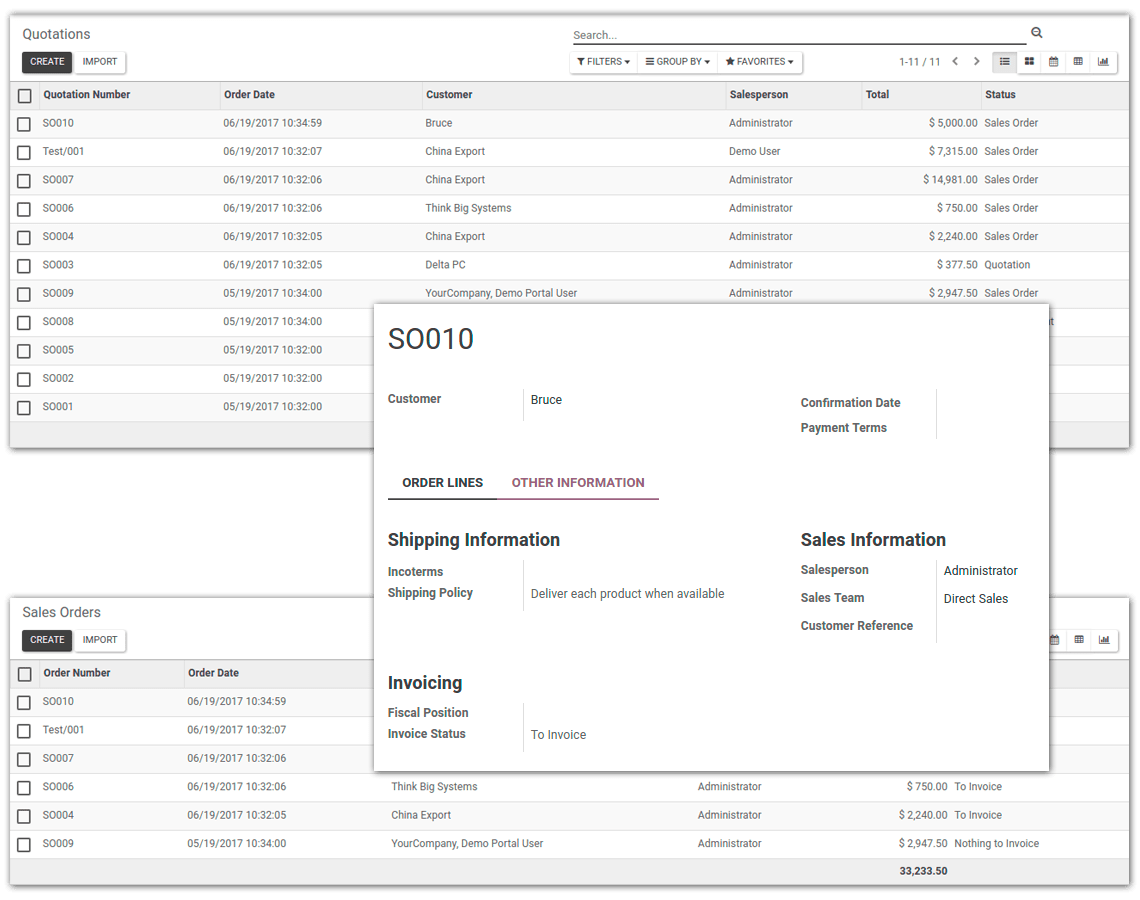Switch Quotations to pivot view
1140x900 pixels.
tap(1078, 61)
